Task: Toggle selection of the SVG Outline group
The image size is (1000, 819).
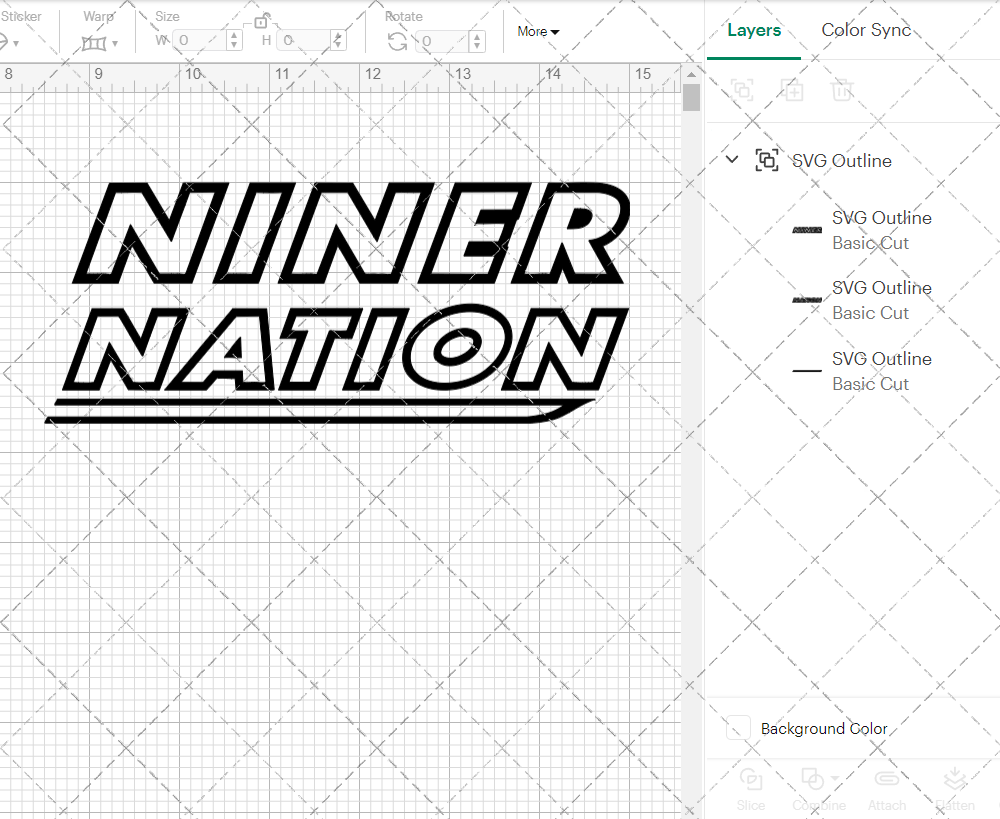Action: [767, 160]
